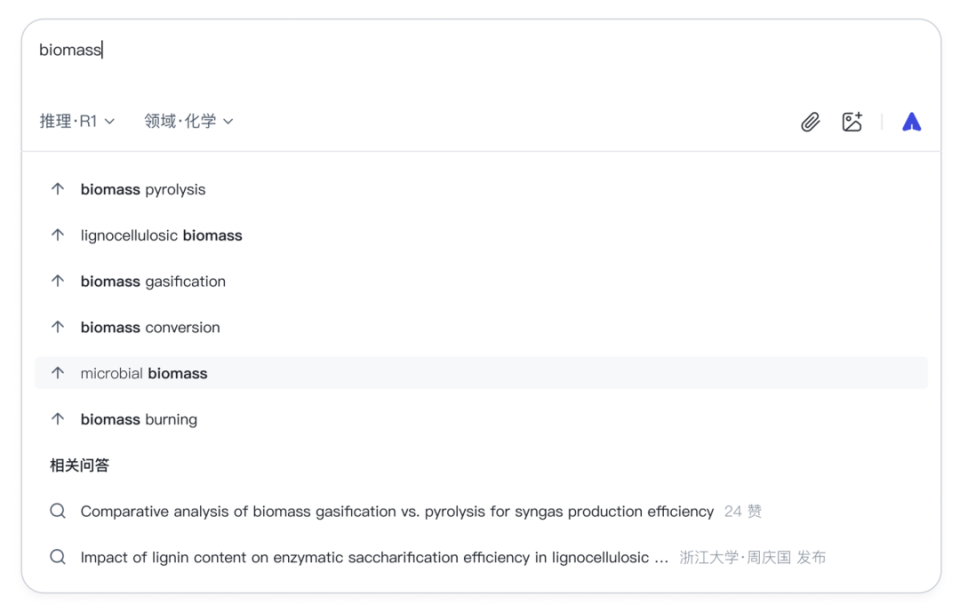The image size is (960, 612).
Task: Click arrow icon beside lignocellulosic biomass
Action: (x=58, y=235)
